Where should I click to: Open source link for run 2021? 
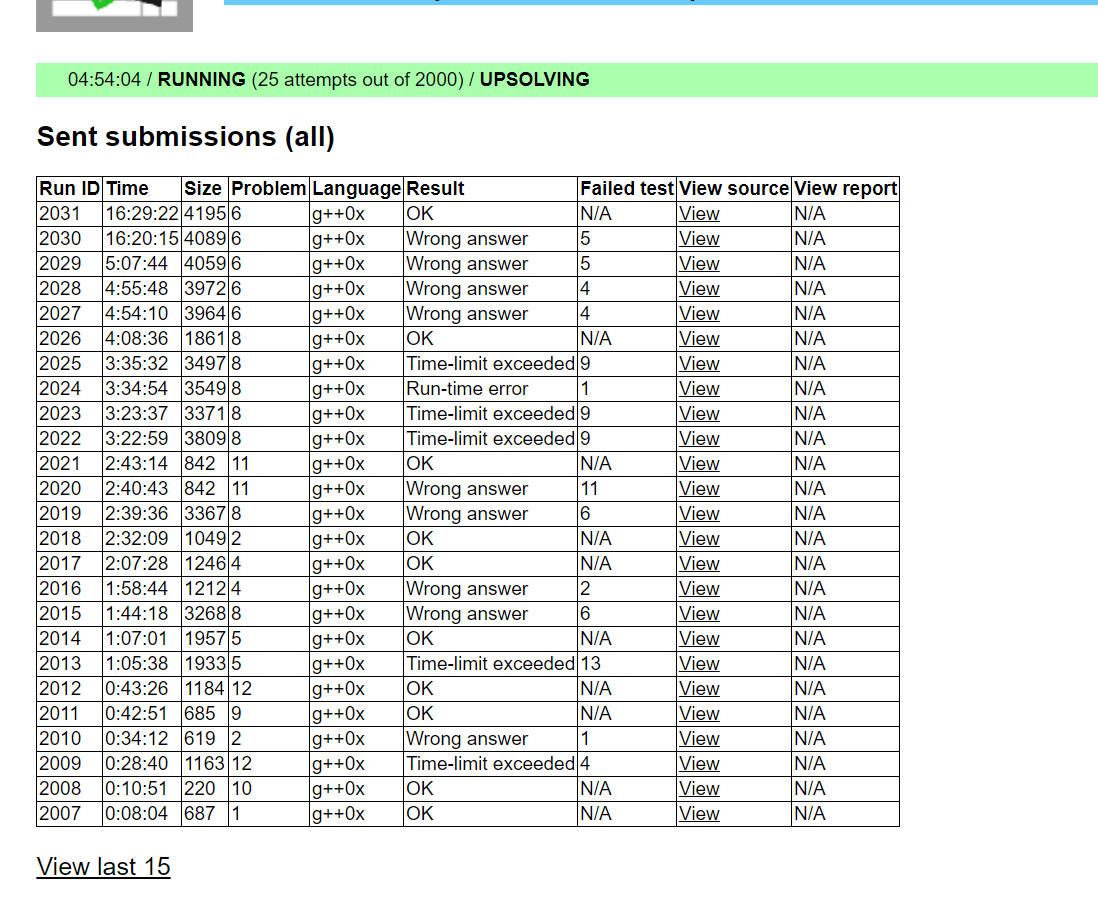[x=699, y=464]
